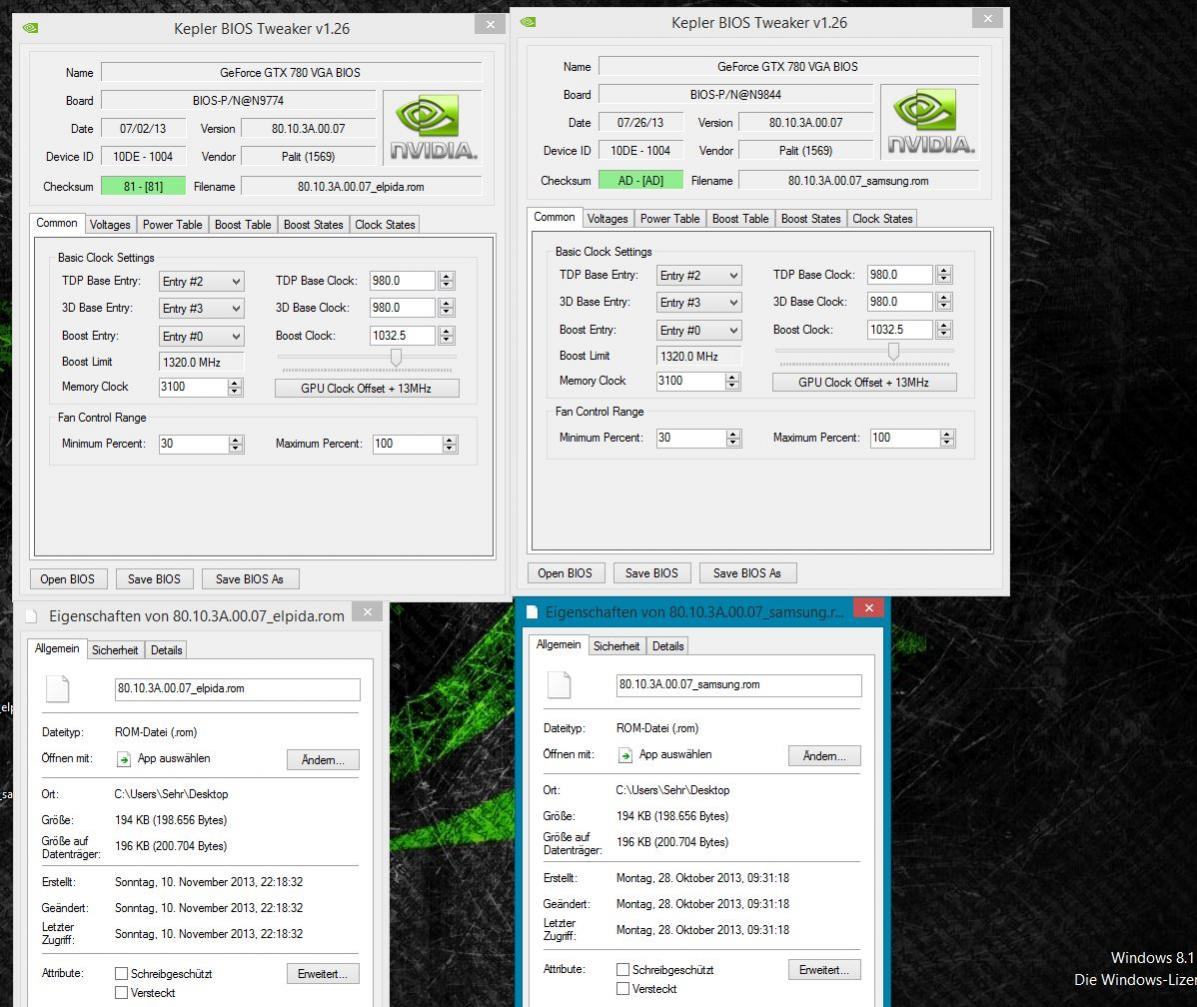
Task: Click title bar icon of right Kepler BIOS Tweaker
Action: (528, 22)
